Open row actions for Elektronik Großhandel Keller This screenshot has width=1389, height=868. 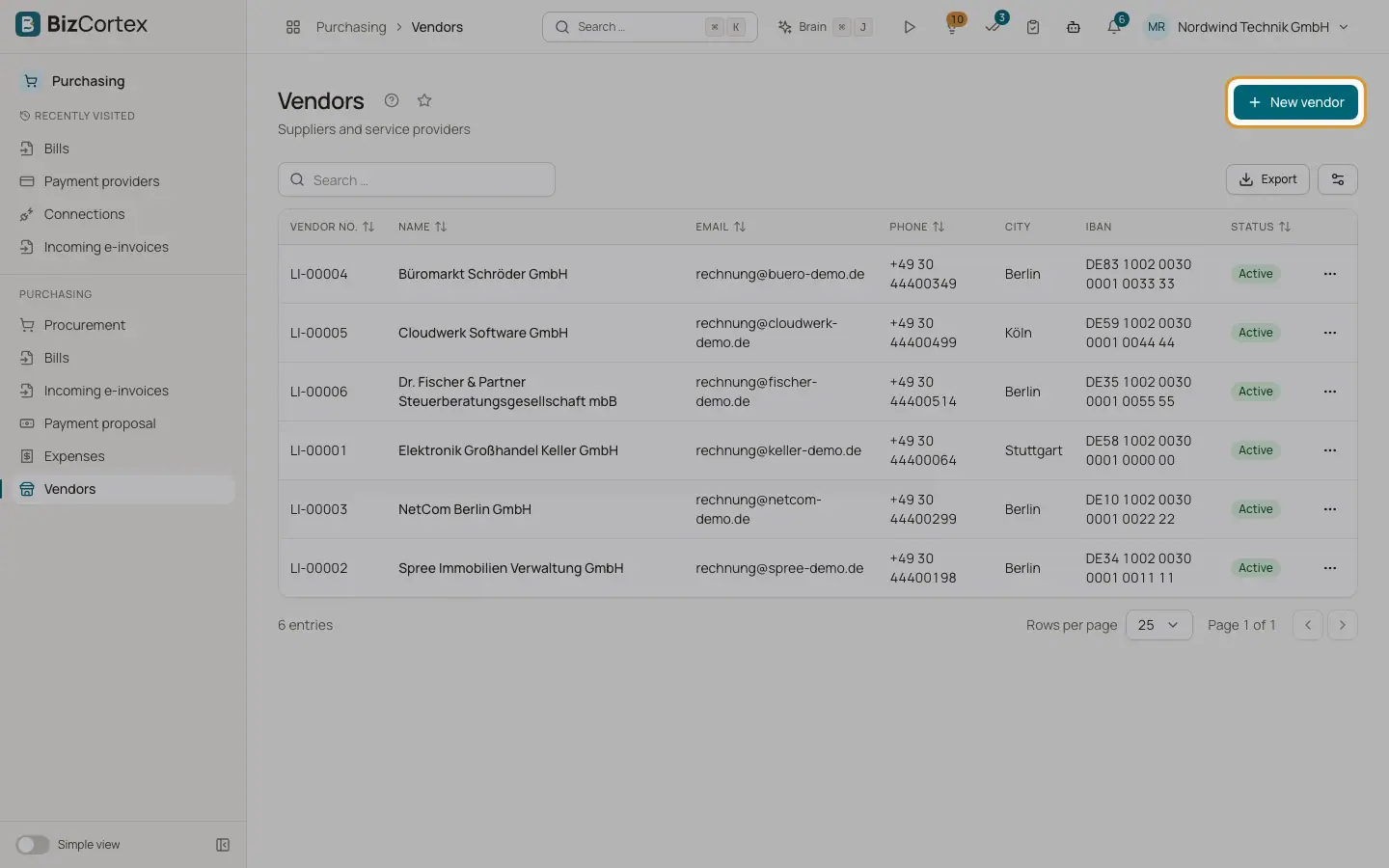click(1330, 450)
